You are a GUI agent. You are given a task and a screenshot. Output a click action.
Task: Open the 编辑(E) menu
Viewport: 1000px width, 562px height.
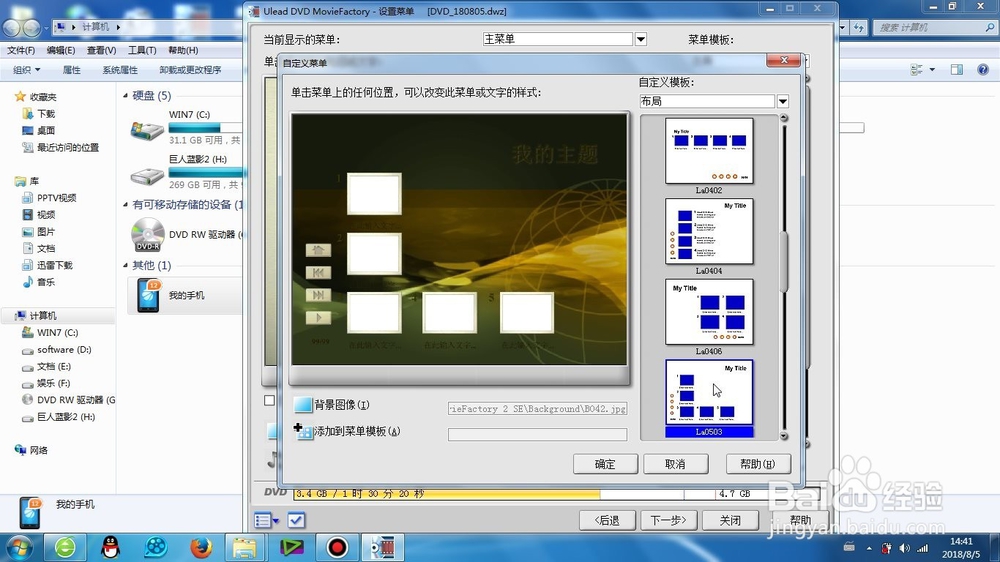(x=61, y=50)
